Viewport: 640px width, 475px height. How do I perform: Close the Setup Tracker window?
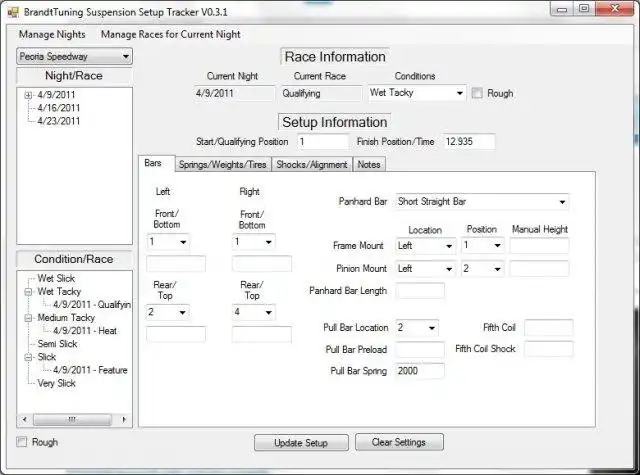pyautogui.click(x=614, y=9)
